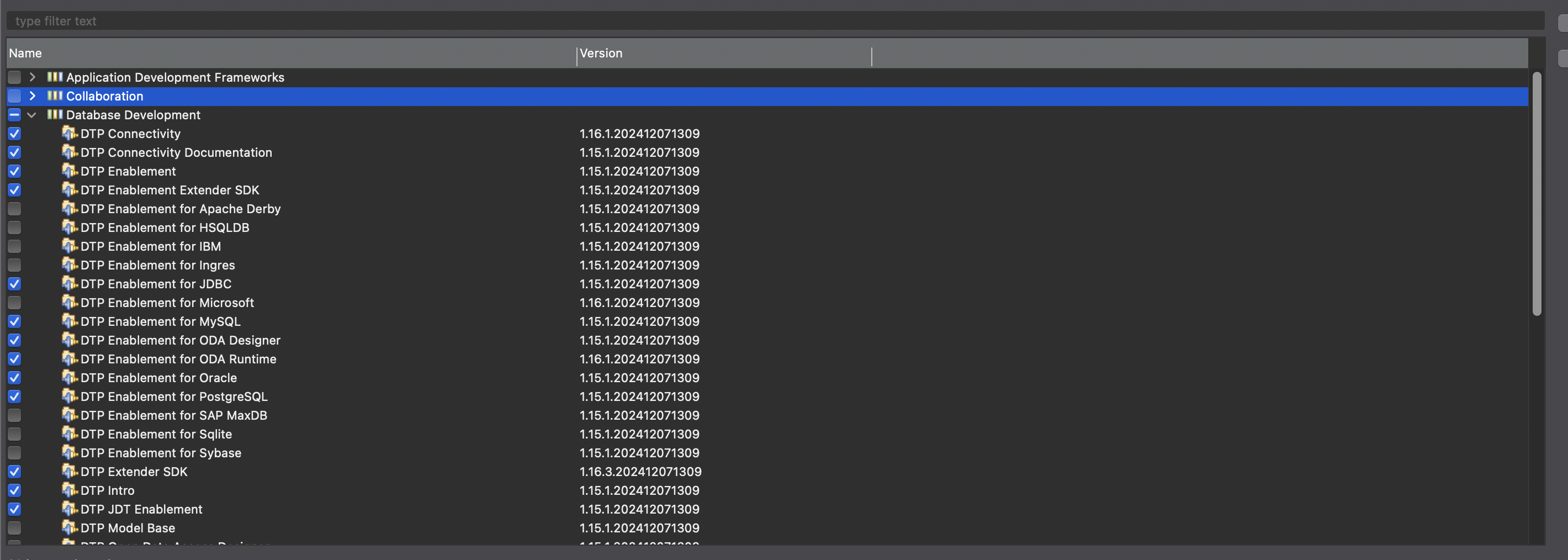Viewport: 1568px width, 560px height.
Task: Click the DTP Enablement for Sybase icon
Action: (x=70, y=453)
